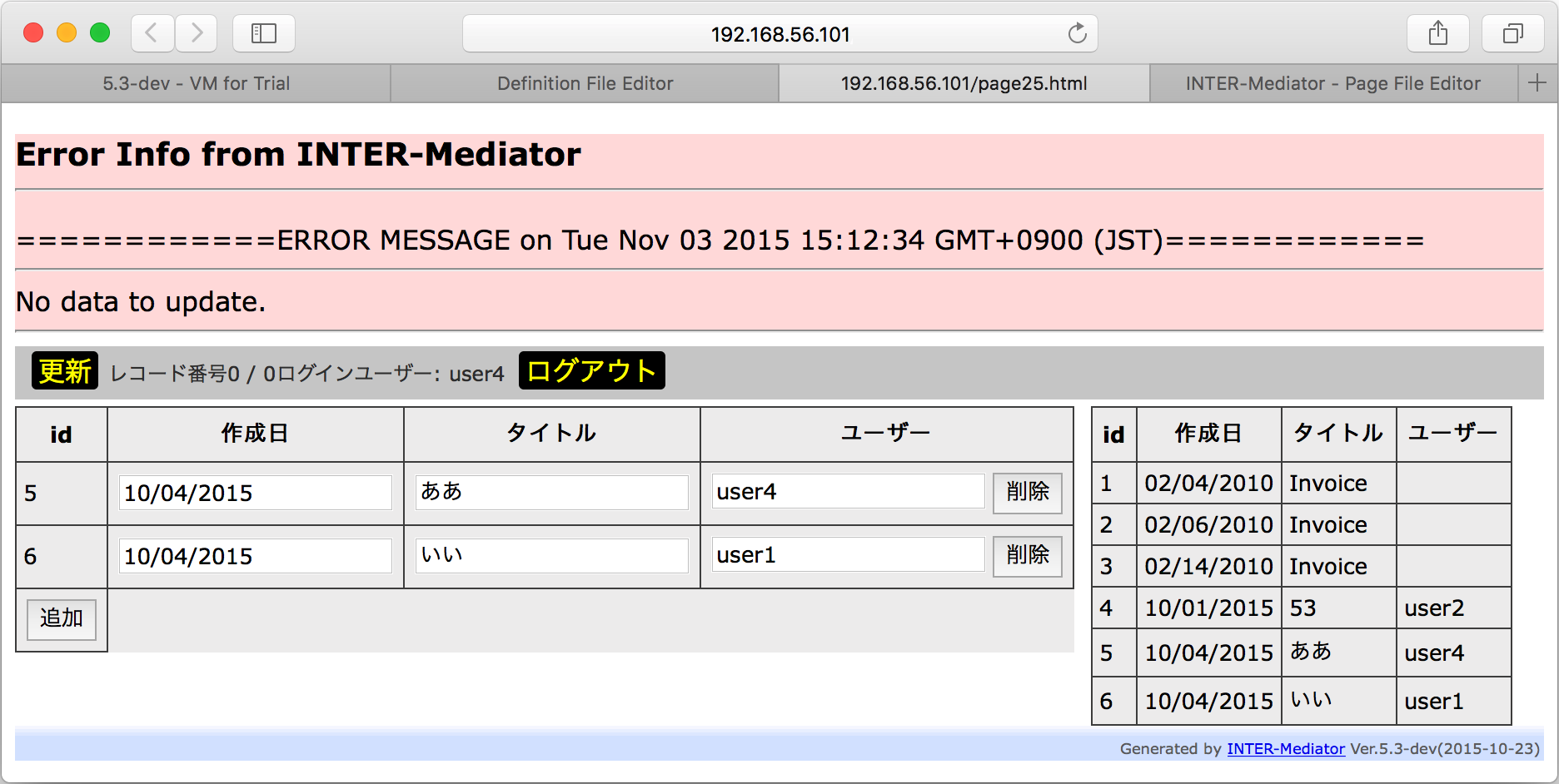Click the address bar showing 192.168.56.101
The width and height of the screenshot is (1559, 784).
[780, 34]
